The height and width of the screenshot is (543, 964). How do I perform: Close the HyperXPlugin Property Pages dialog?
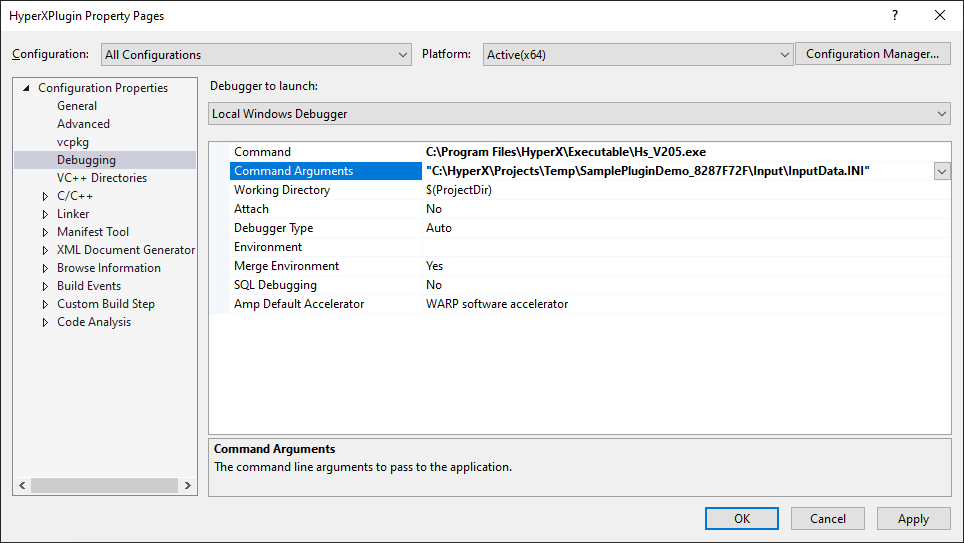939,15
